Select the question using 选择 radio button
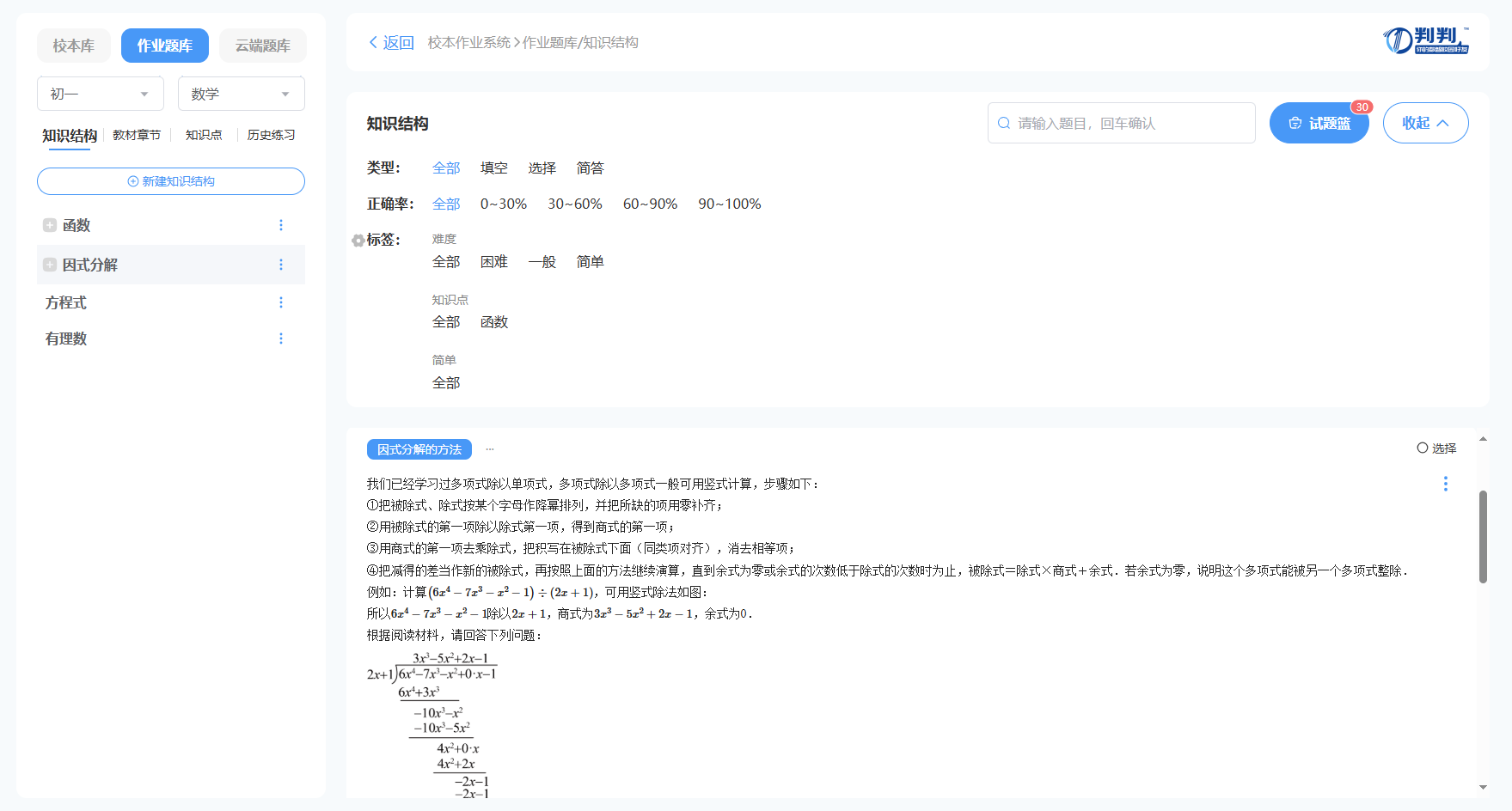The image size is (1512, 811). 1423,448
